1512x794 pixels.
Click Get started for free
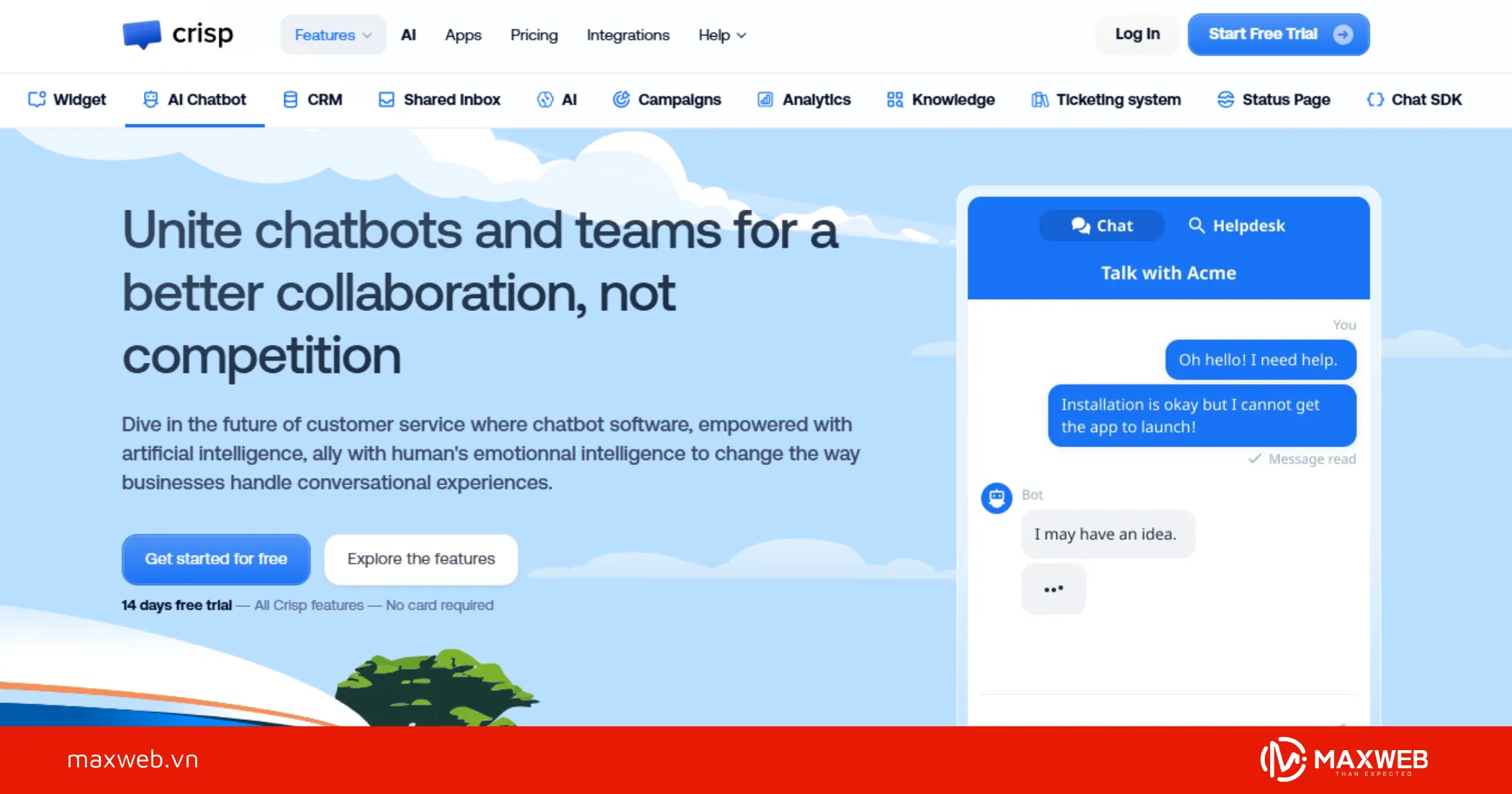pyautogui.click(x=215, y=559)
